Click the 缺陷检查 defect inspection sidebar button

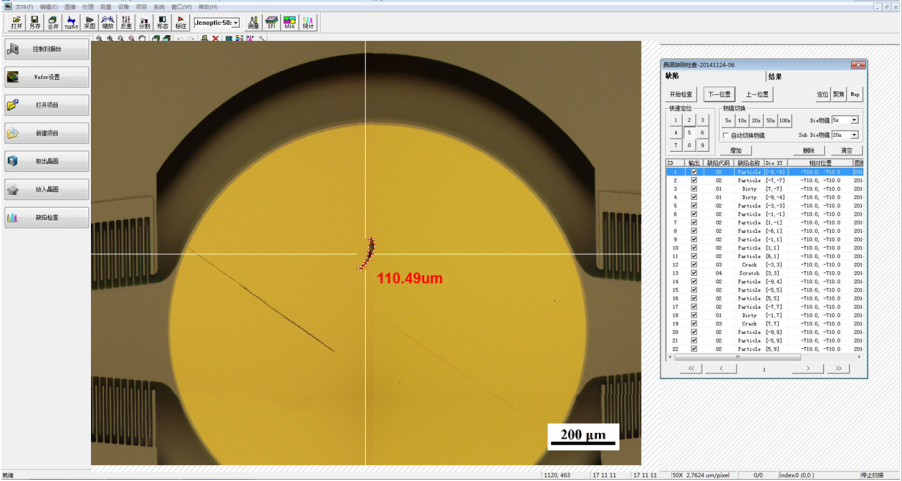(47, 218)
